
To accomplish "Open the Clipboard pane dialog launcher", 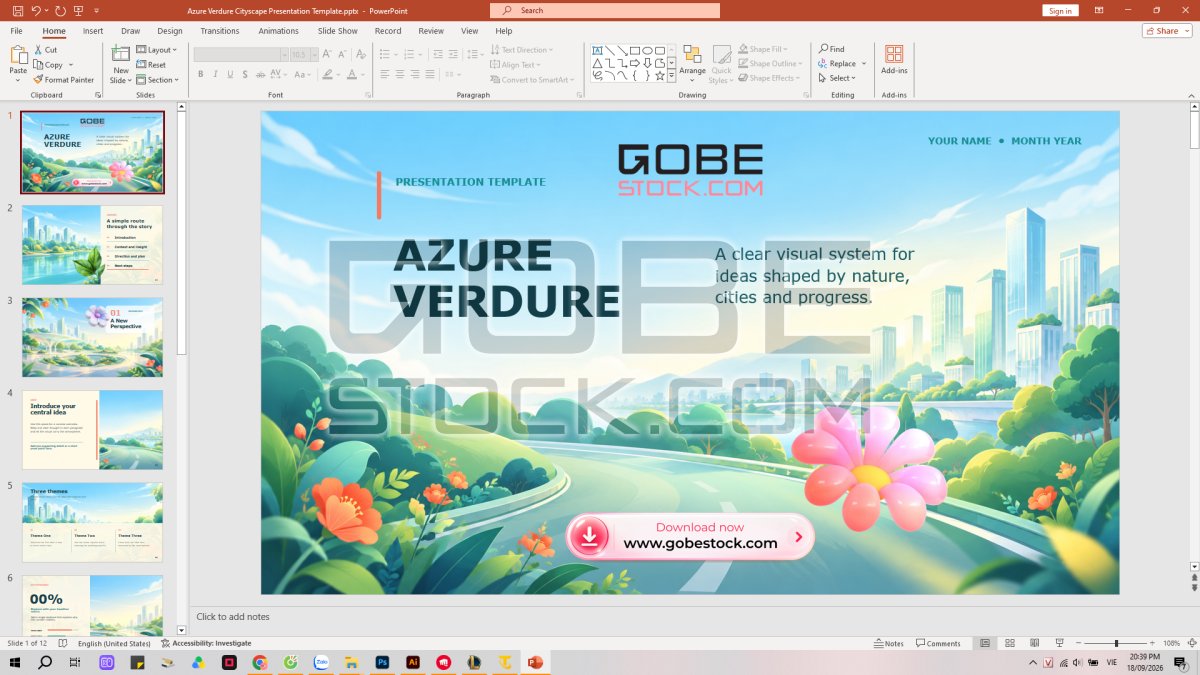I will (98, 95).
